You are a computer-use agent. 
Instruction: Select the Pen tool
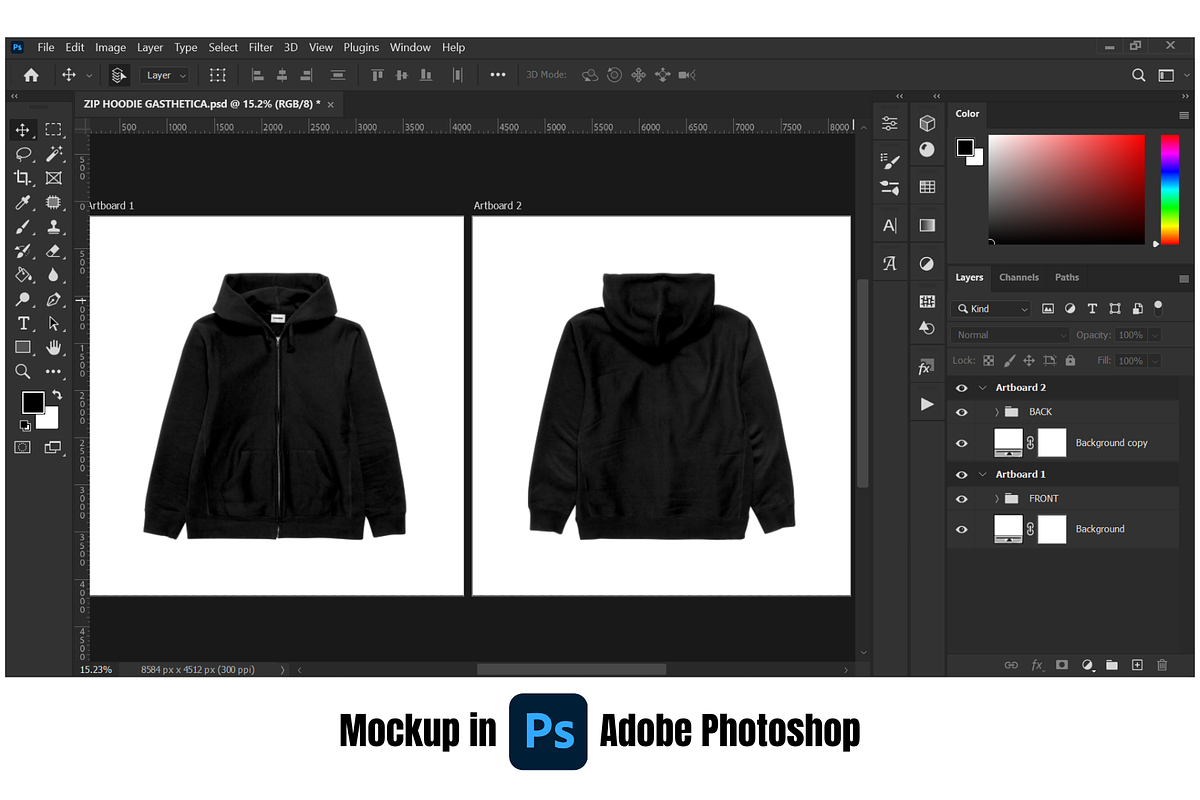(x=54, y=299)
